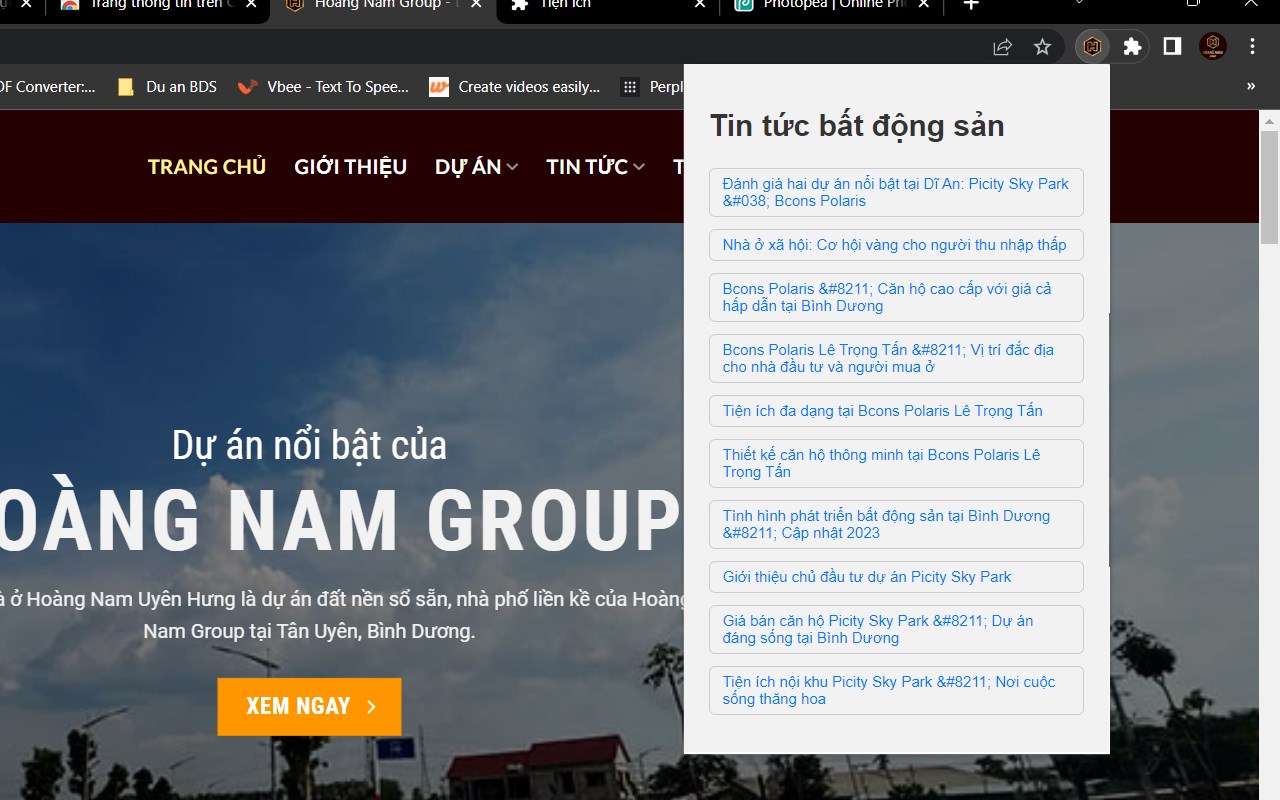1280x800 pixels.
Task: Open Tình hình phát triển bất động sản article
Action: pyautogui.click(x=896, y=524)
